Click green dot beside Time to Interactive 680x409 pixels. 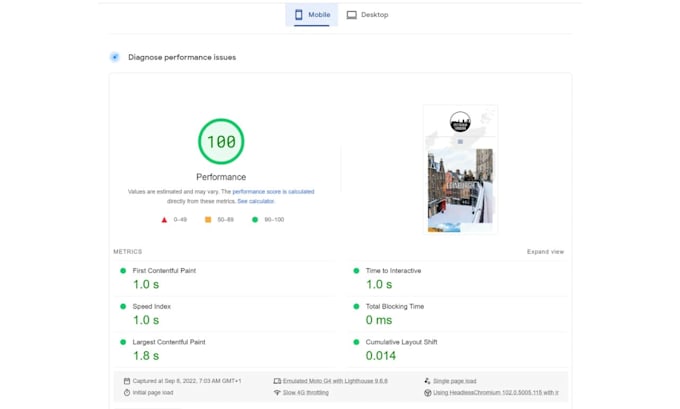coord(356,271)
